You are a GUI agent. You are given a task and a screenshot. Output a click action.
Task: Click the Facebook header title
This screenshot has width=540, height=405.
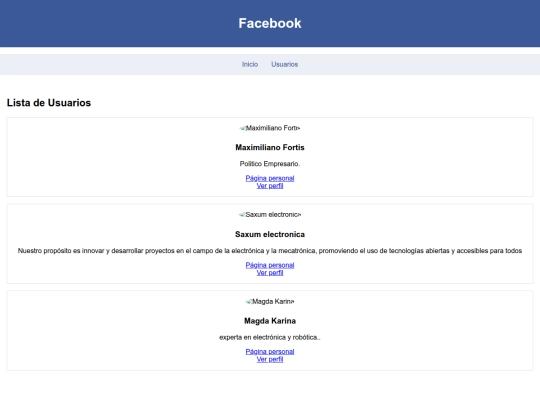270,23
